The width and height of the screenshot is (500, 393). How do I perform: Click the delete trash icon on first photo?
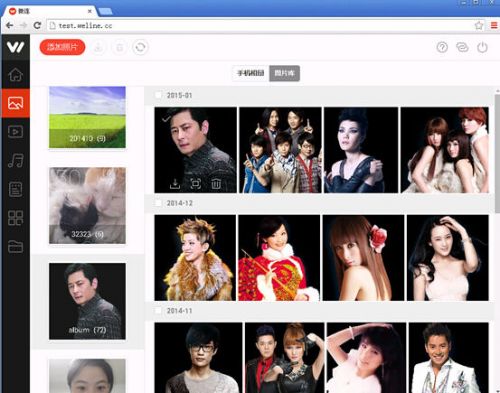[x=216, y=183]
